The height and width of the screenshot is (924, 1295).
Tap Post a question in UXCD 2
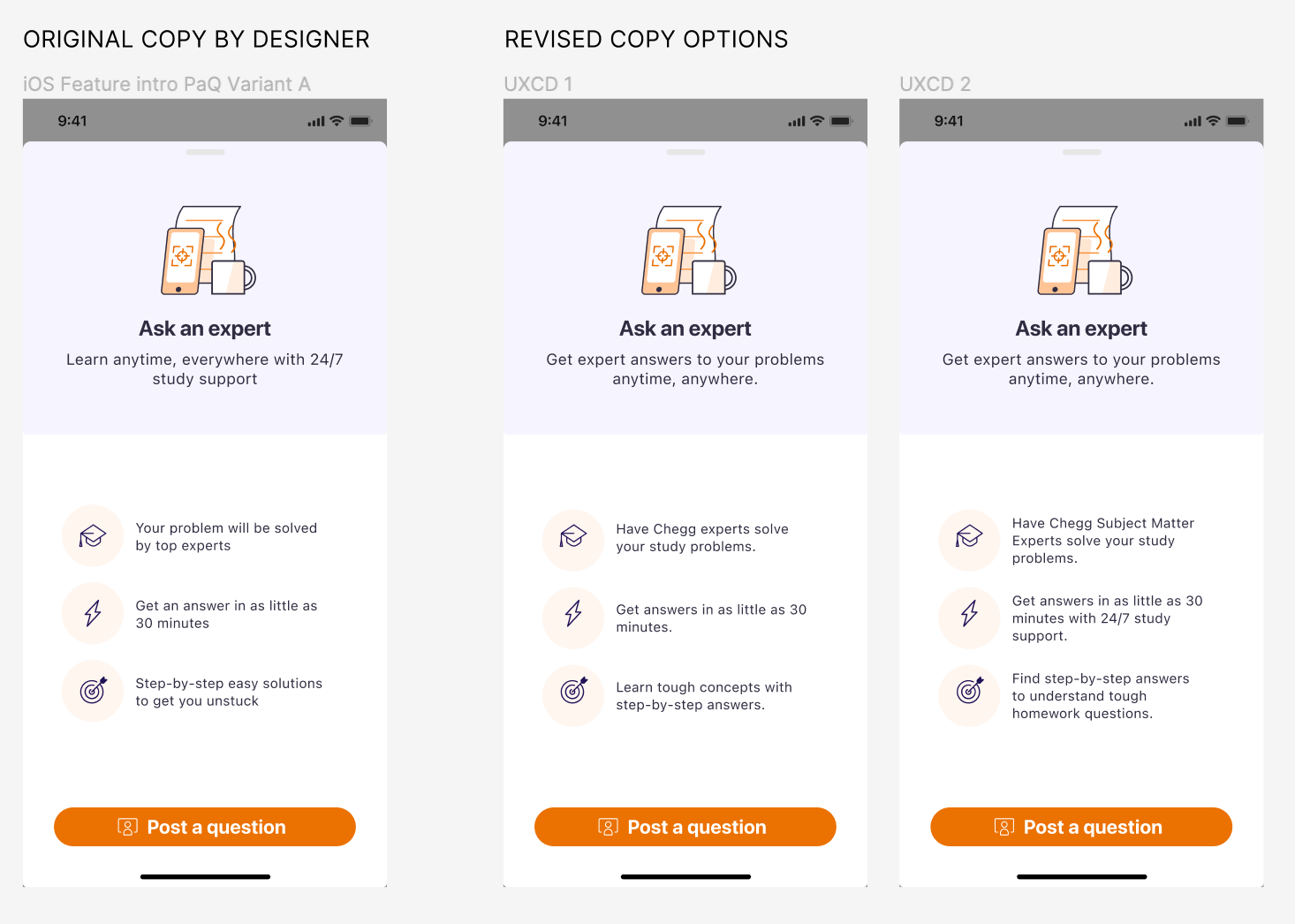click(x=1080, y=827)
